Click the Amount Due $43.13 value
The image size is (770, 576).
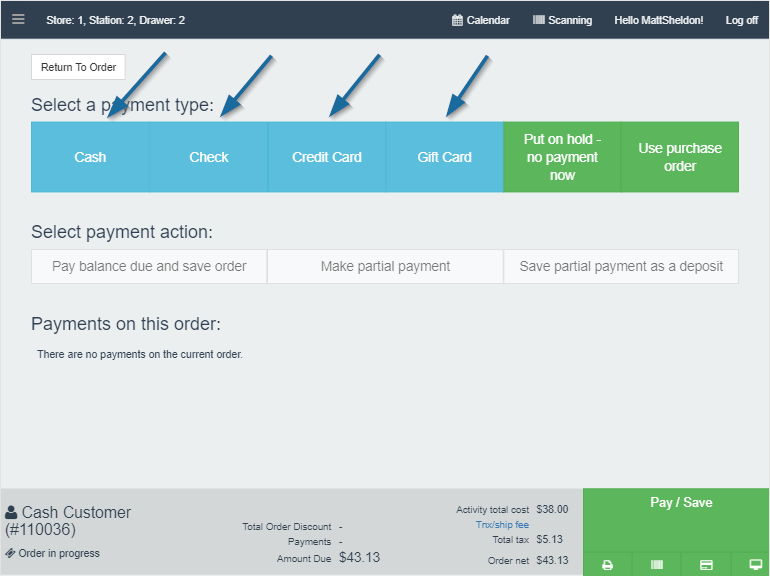pyautogui.click(x=359, y=557)
